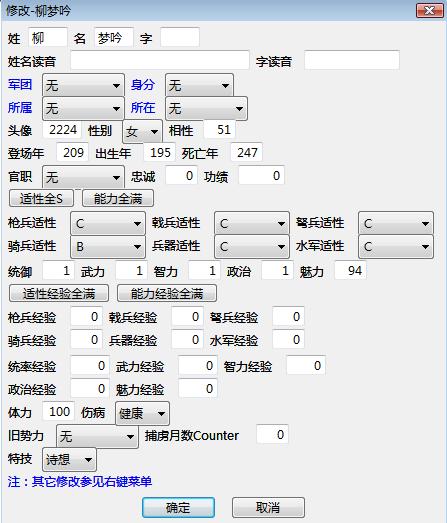The height and width of the screenshot is (523, 447).
Task: Change 性别 dropdown showing 女
Action: pos(142,131)
